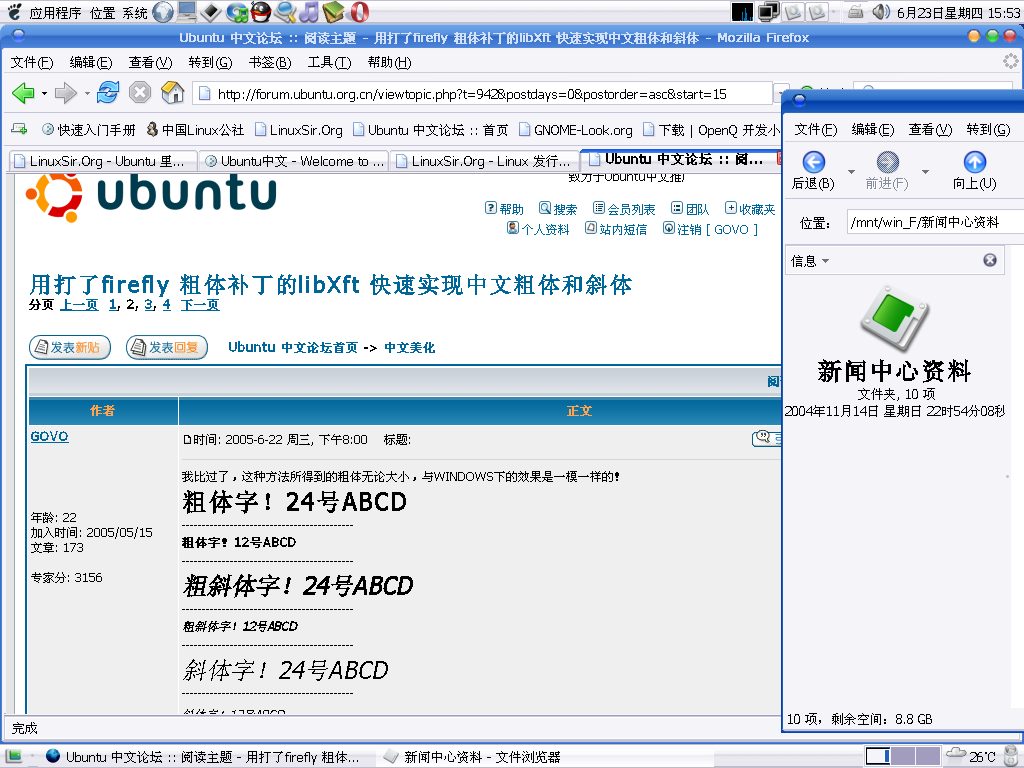
Task: Click the 上一页 previous page link
Action: pyautogui.click(x=80, y=304)
